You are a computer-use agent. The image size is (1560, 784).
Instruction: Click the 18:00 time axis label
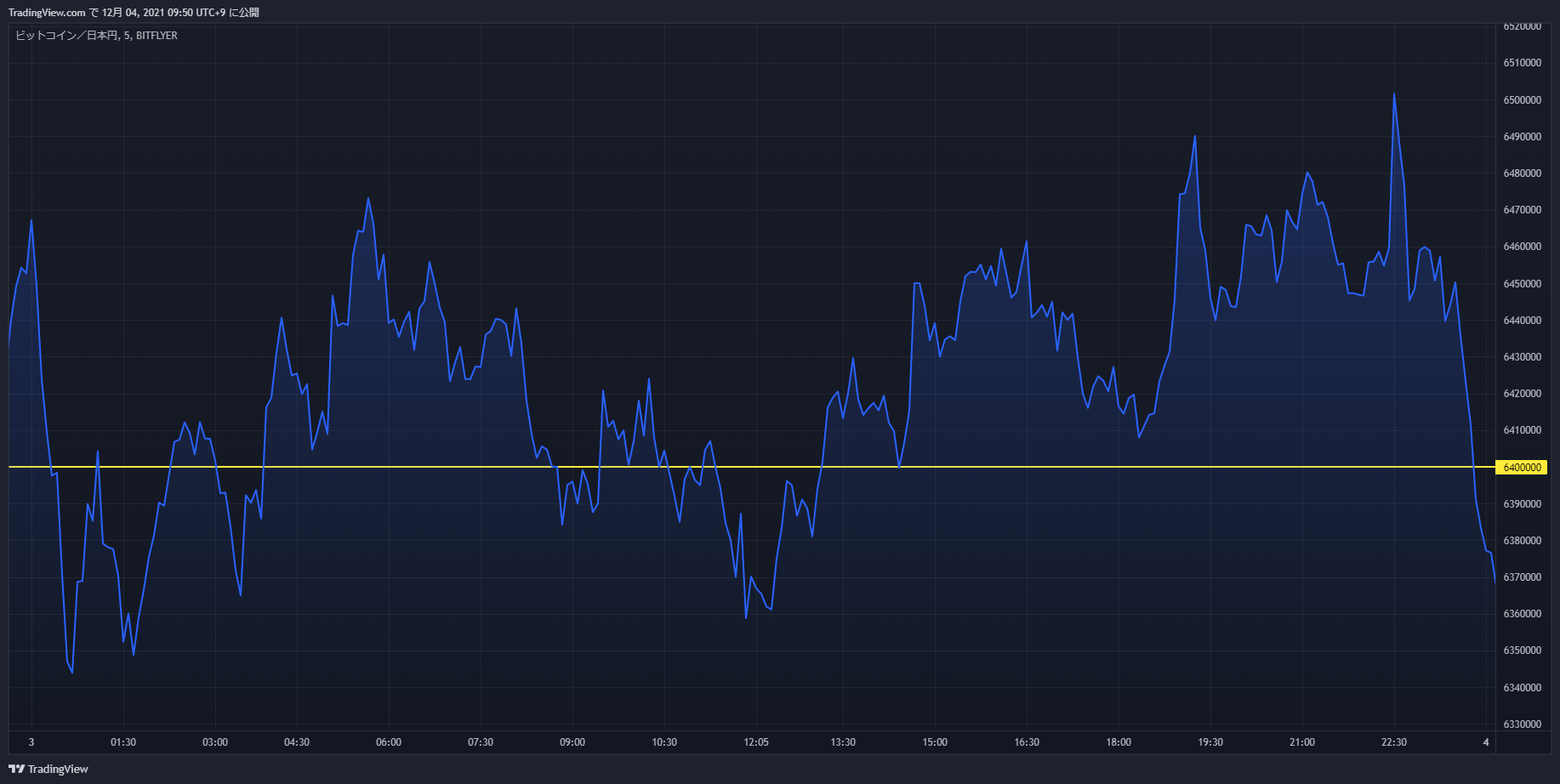1119,742
